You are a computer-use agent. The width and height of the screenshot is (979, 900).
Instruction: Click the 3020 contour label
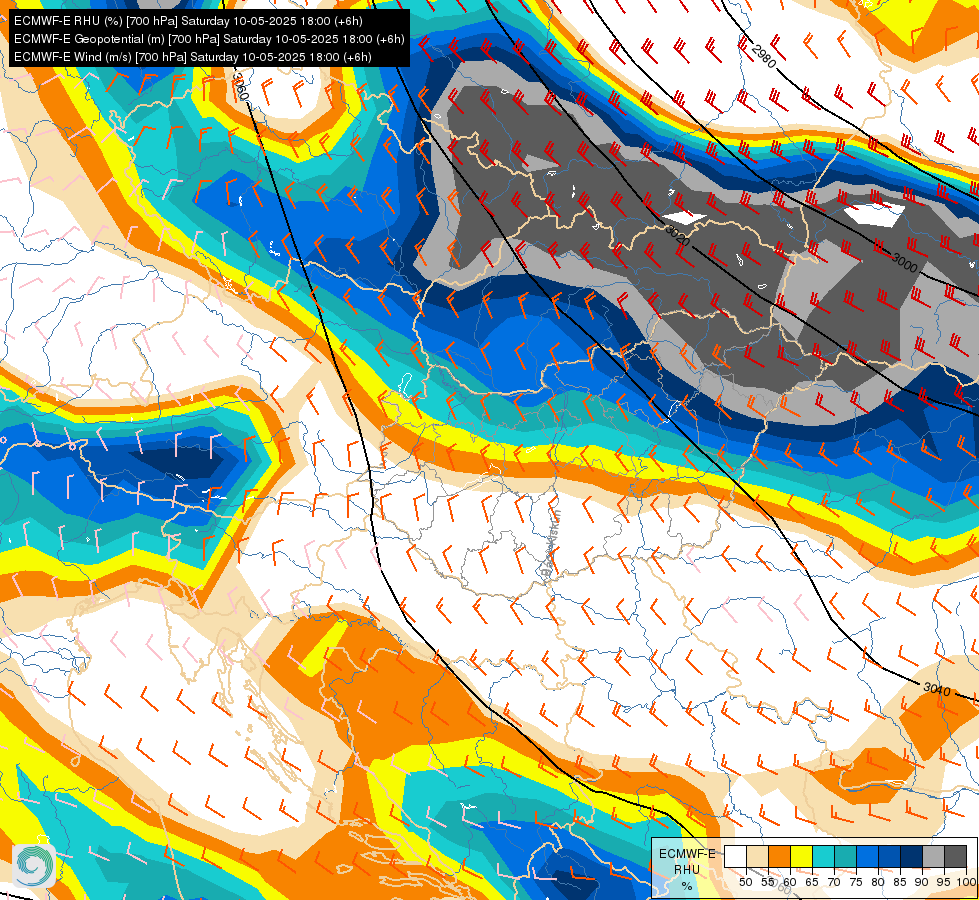pyautogui.click(x=677, y=235)
